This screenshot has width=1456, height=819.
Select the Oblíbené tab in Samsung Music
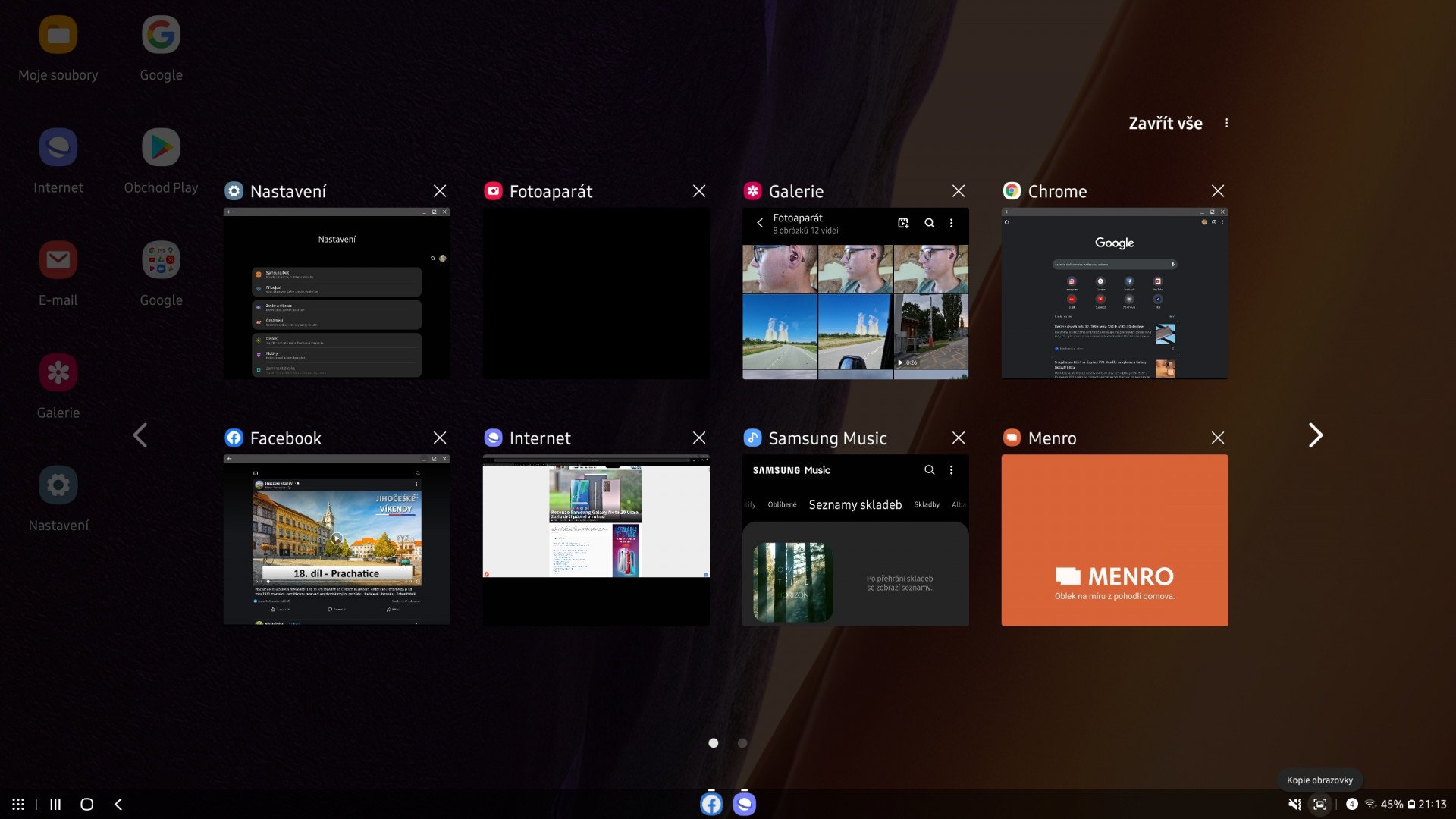point(782,505)
